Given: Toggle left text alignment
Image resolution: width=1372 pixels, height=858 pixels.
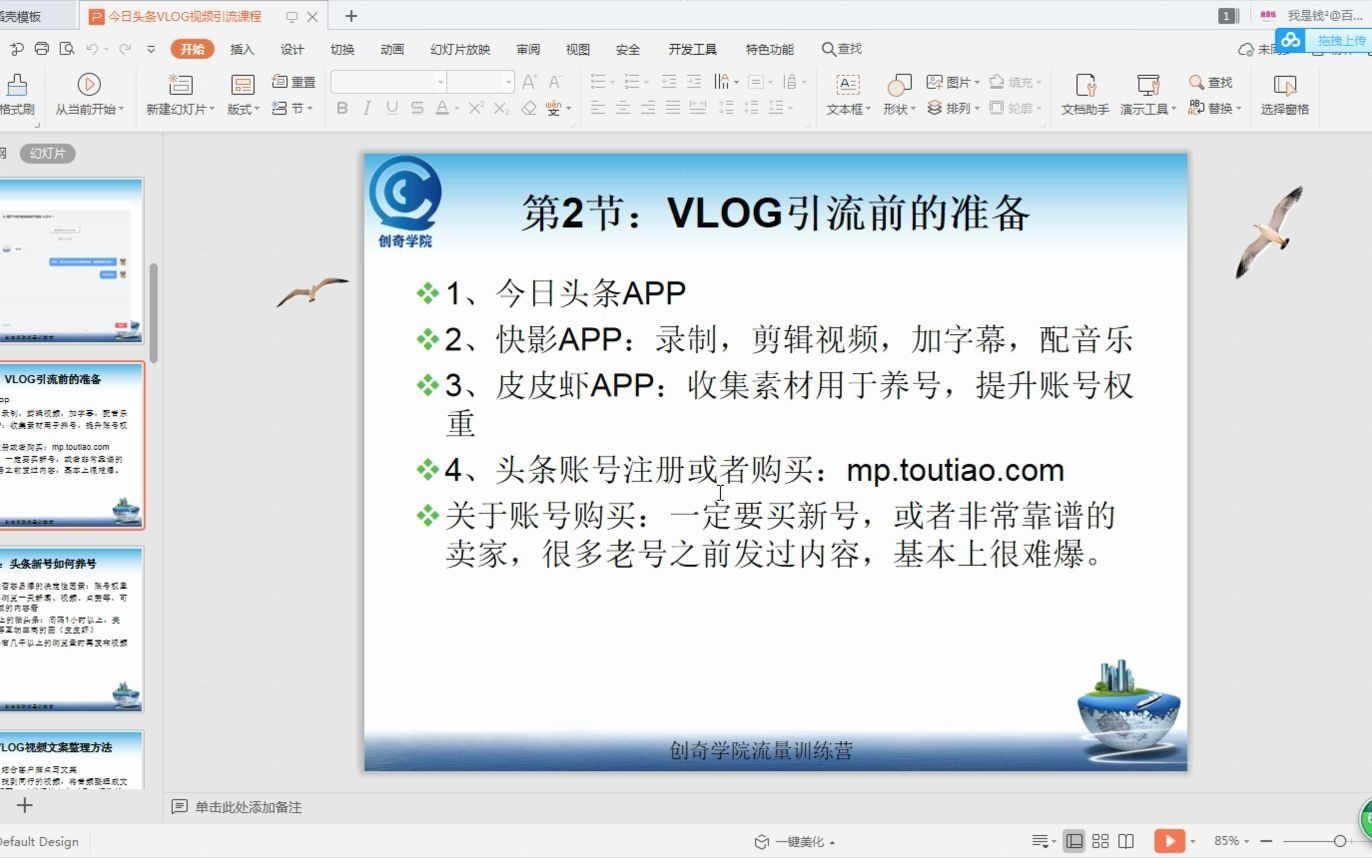Looking at the screenshot, I should click(x=598, y=108).
